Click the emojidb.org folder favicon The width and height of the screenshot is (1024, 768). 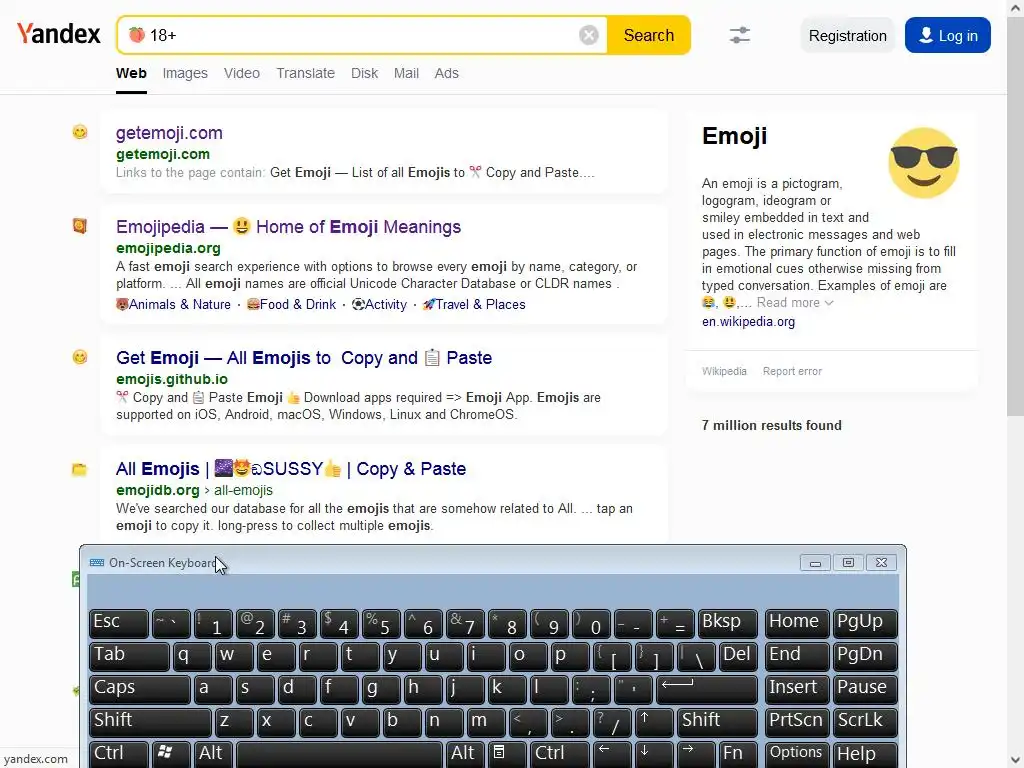click(80, 470)
